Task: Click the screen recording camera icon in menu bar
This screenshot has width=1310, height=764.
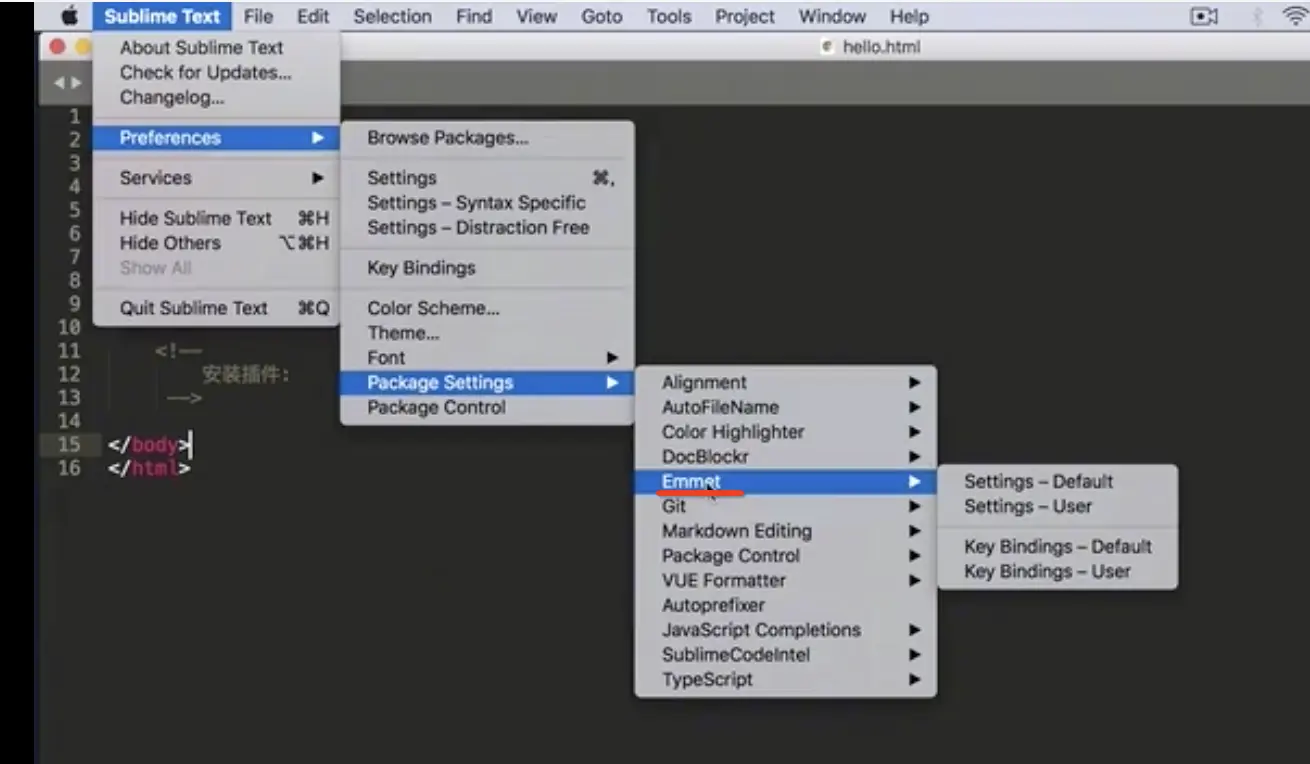Action: (x=1204, y=17)
